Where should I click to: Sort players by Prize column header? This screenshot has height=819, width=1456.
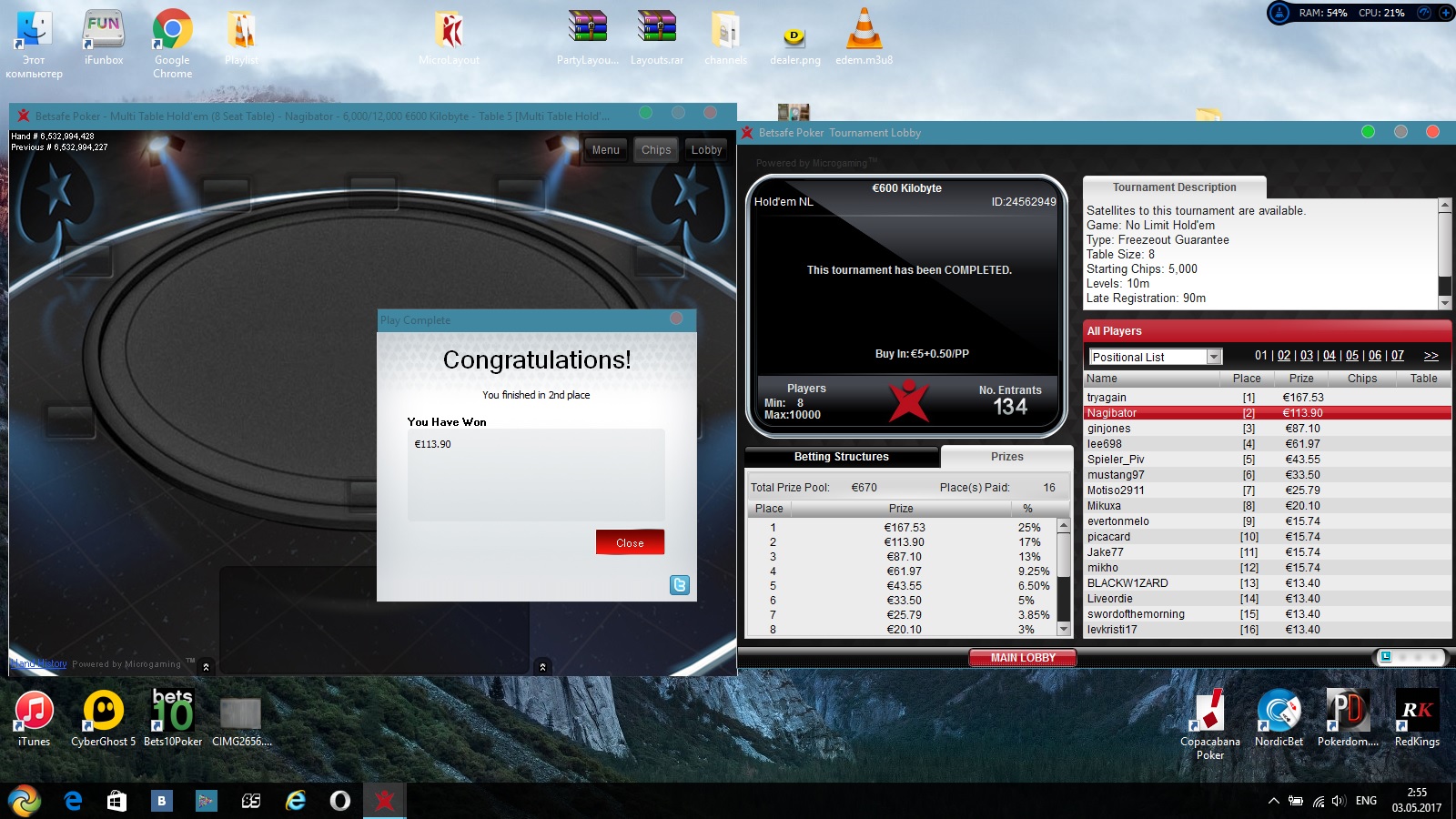pyautogui.click(x=1301, y=379)
